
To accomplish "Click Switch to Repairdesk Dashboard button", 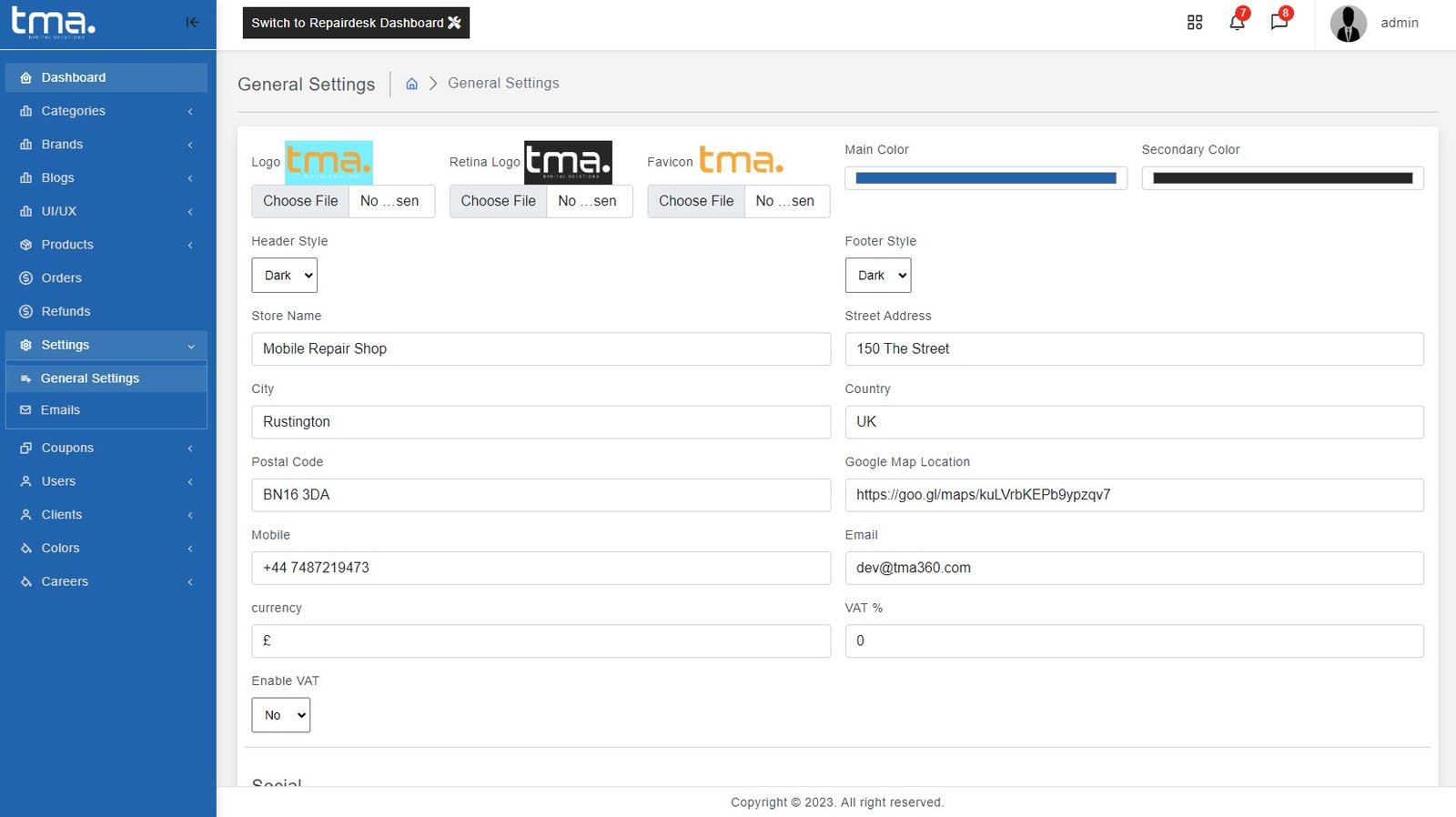I will (356, 23).
